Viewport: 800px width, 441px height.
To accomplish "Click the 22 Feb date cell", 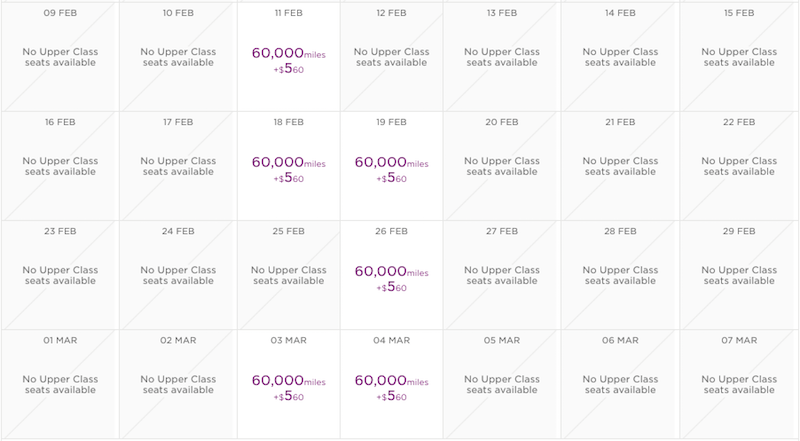I will (740, 166).
